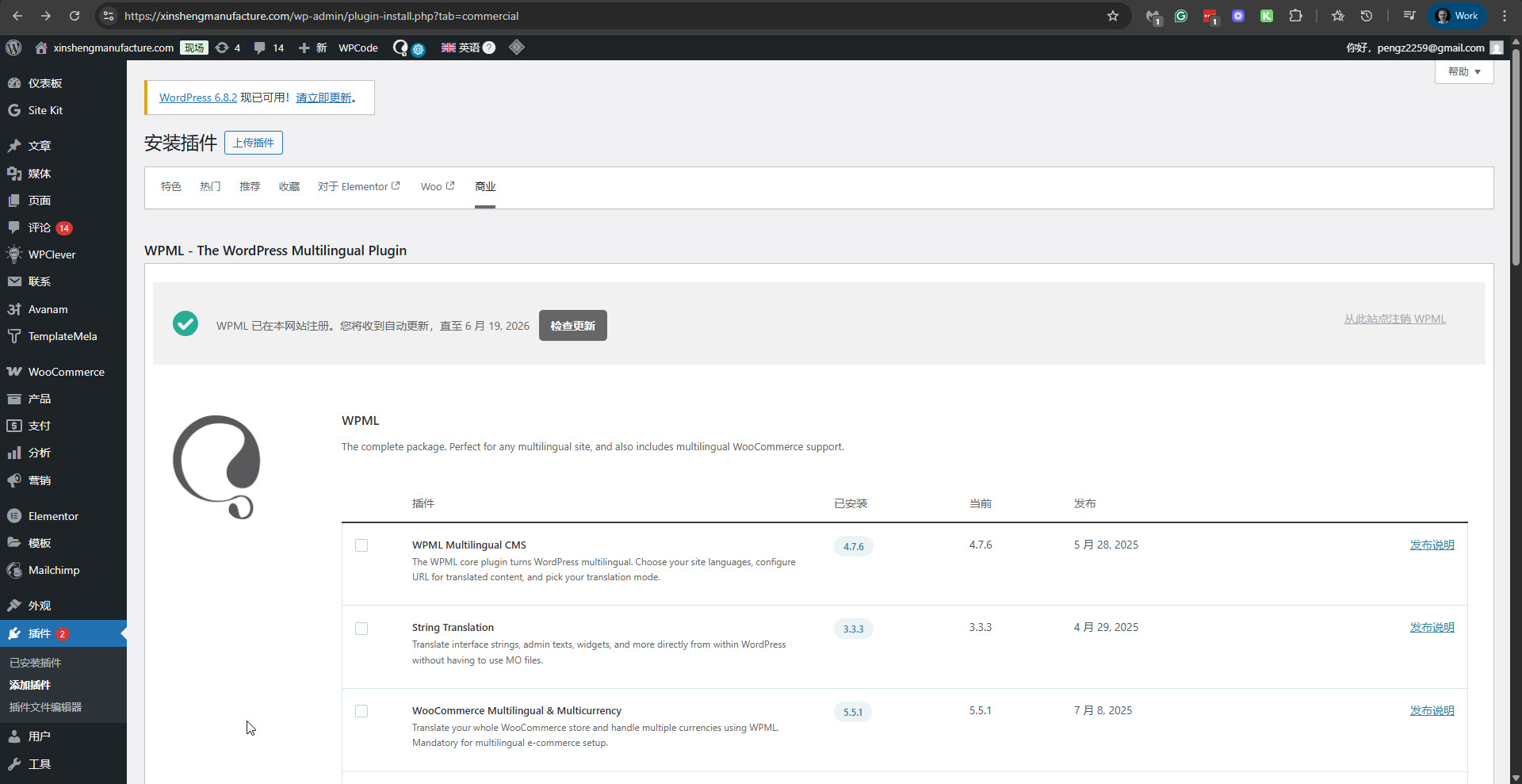Click the page vertical scrollbar

coord(1516,157)
